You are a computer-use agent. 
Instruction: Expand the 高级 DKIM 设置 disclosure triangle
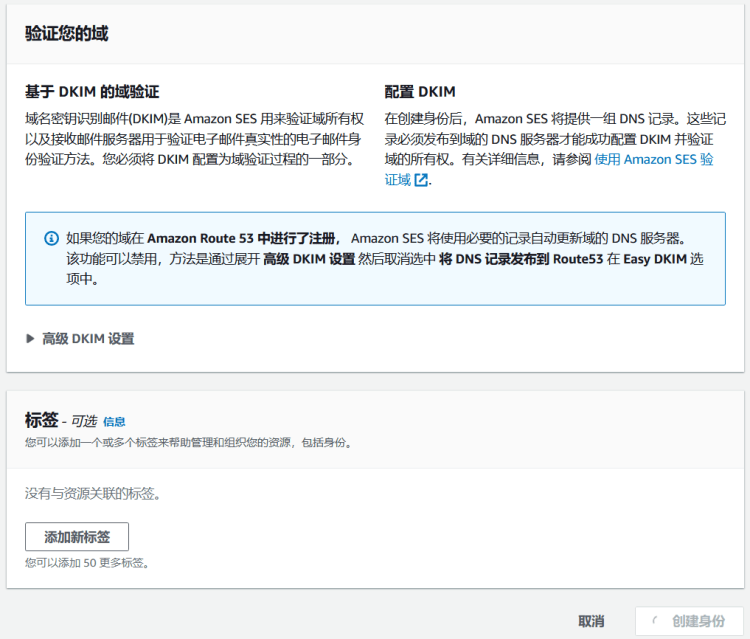[30, 339]
